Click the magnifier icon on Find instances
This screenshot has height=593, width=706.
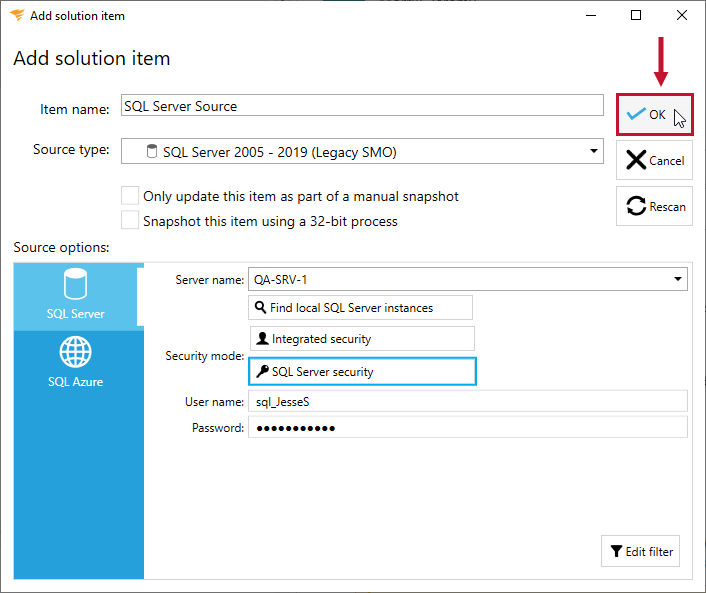coord(260,307)
